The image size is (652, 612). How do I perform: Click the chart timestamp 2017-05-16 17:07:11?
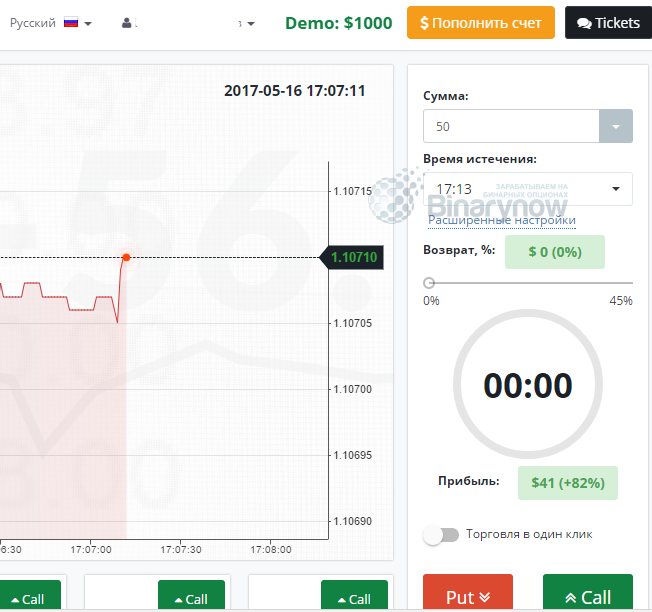point(294,91)
